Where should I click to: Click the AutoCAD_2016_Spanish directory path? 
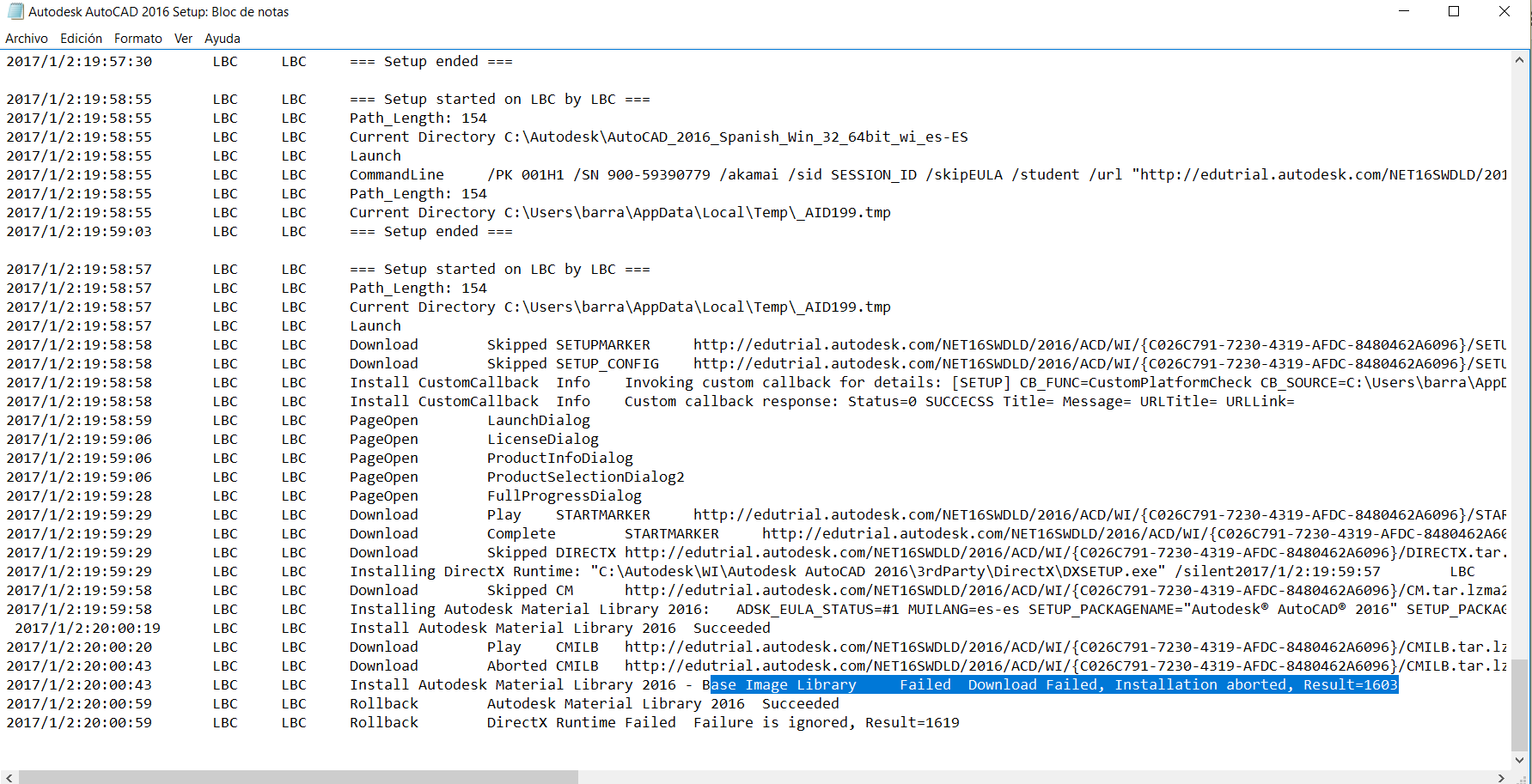(736, 137)
